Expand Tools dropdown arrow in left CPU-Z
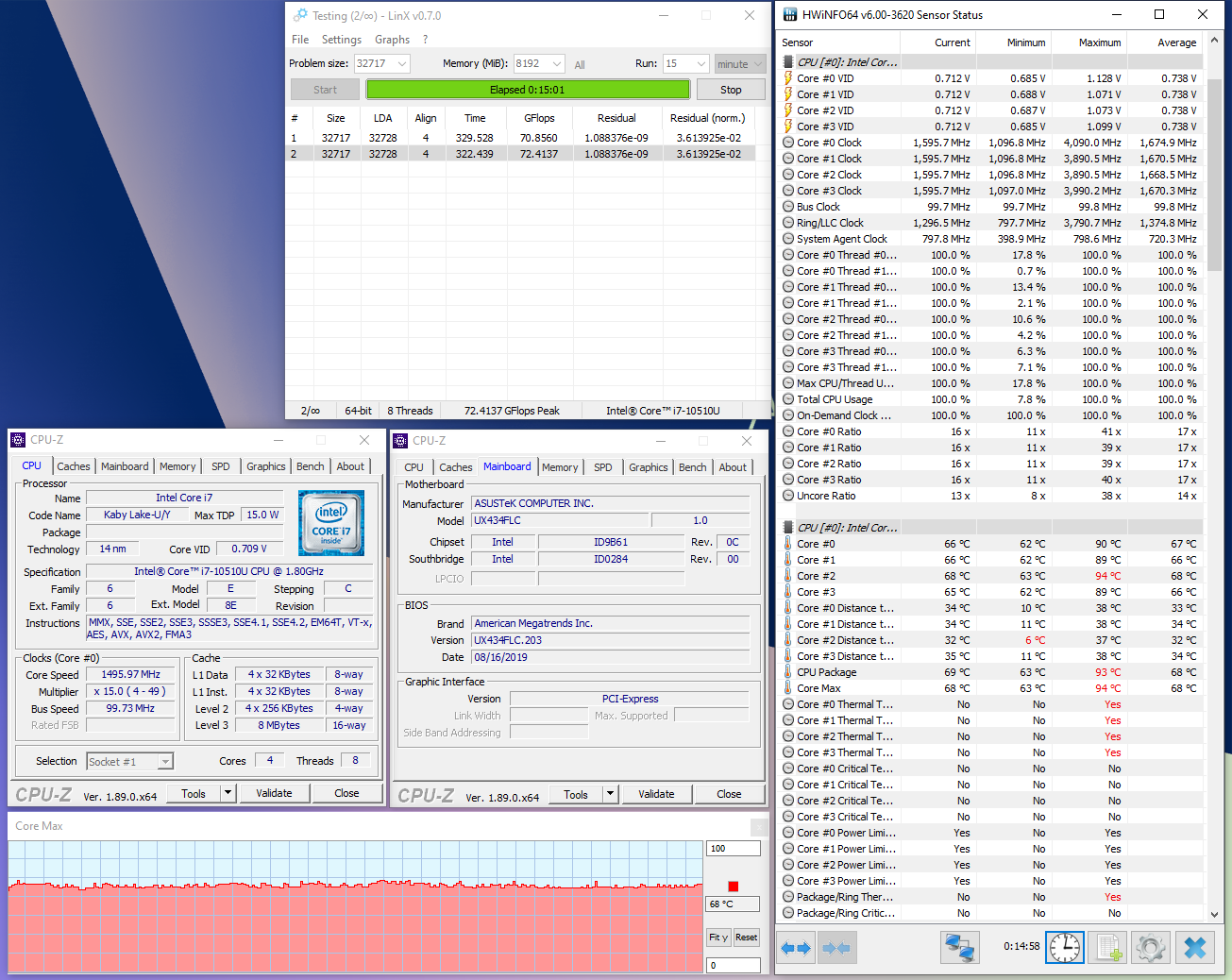This screenshot has height=980, width=1232. 228,793
